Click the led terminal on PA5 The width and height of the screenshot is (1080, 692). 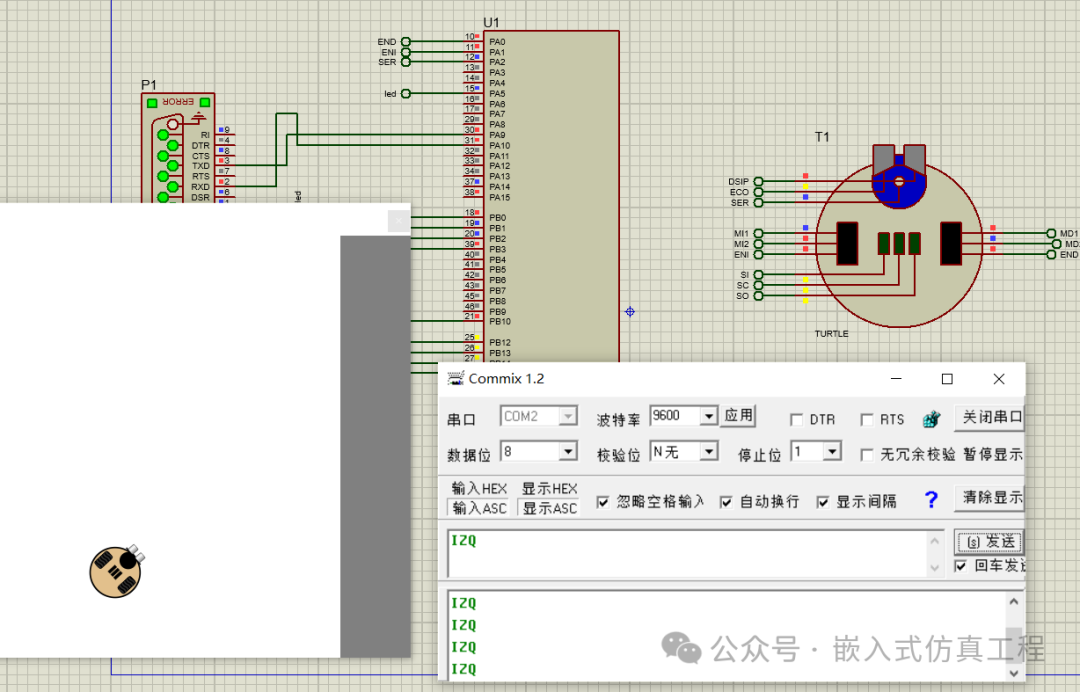(406, 94)
